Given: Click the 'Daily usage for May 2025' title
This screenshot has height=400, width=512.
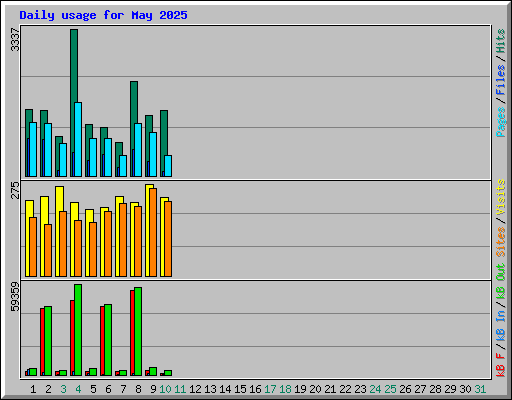Looking at the screenshot, I should pyautogui.click(x=103, y=15).
